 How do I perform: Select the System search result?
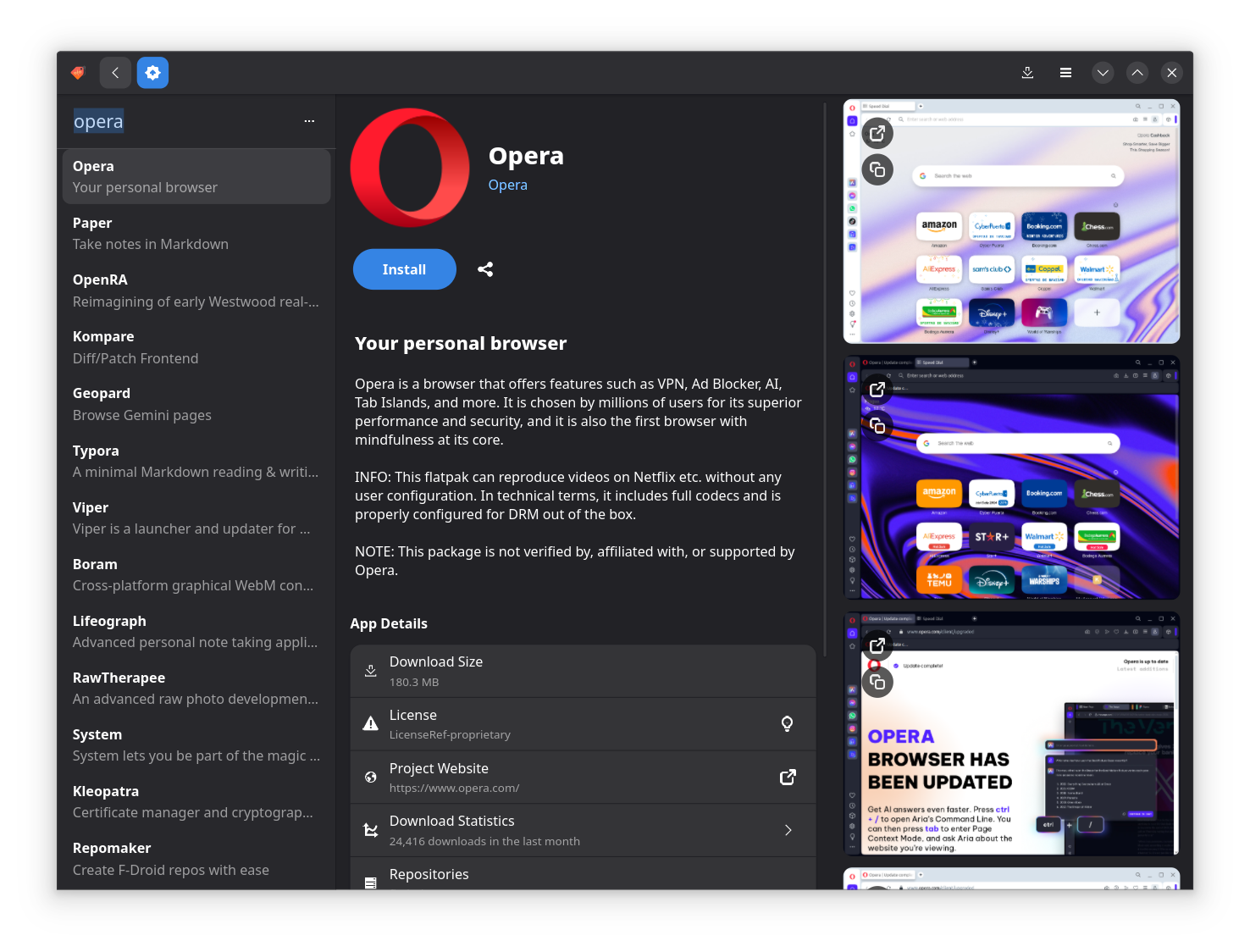(196, 744)
